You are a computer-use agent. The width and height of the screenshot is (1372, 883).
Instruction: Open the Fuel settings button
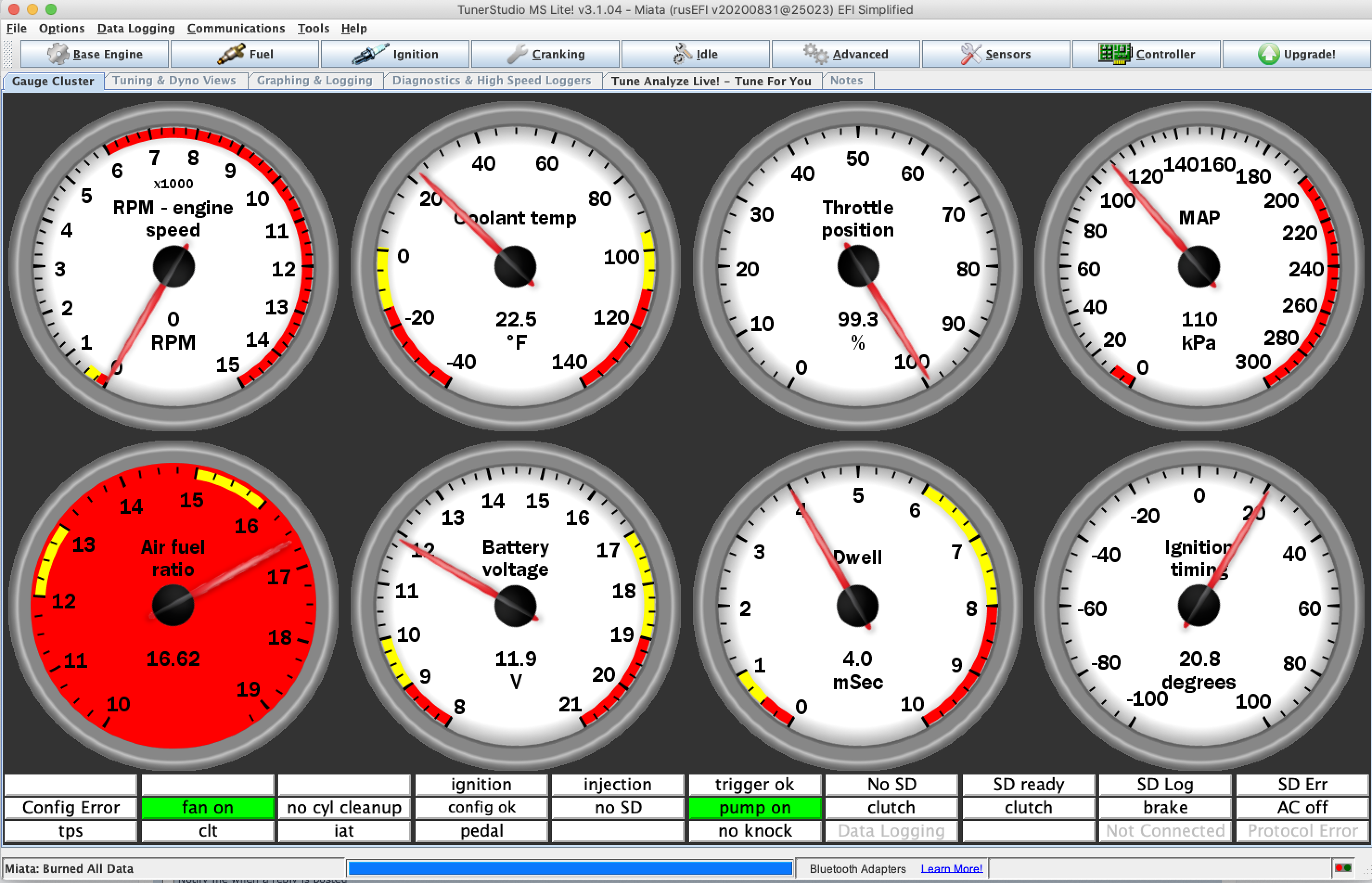coord(245,54)
